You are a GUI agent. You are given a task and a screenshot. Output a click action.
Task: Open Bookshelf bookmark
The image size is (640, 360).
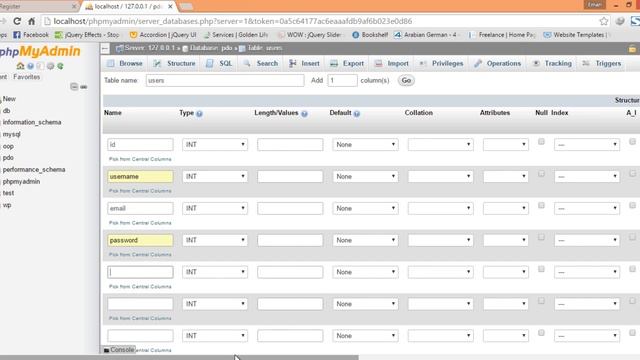[370, 35]
